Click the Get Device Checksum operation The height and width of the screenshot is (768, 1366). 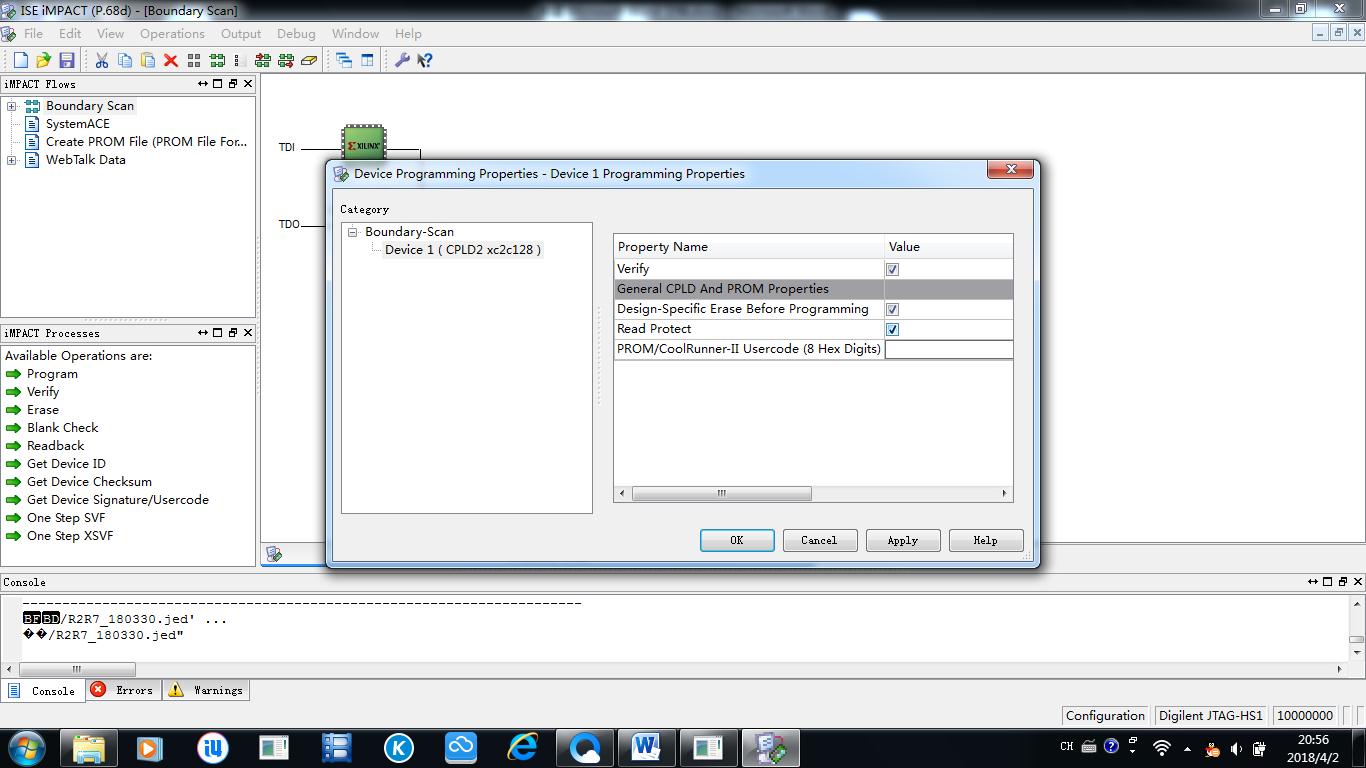coord(89,482)
